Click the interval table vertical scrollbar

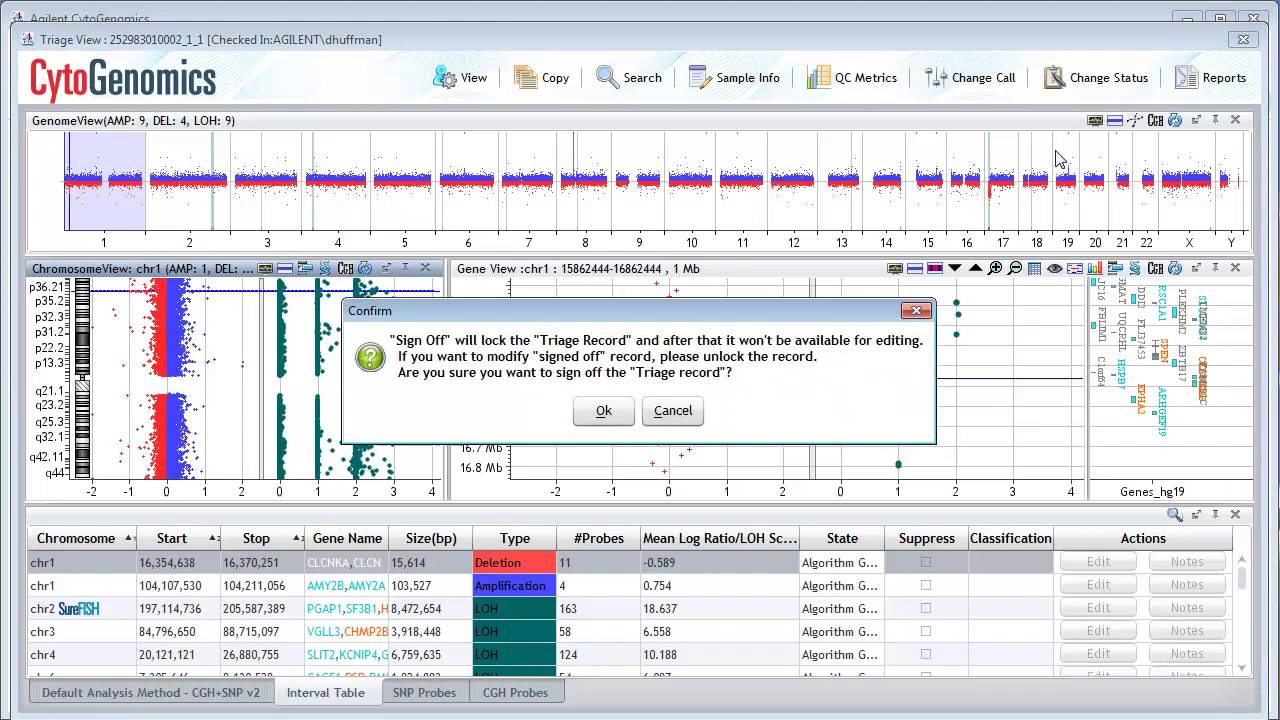tap(1242, 611)
